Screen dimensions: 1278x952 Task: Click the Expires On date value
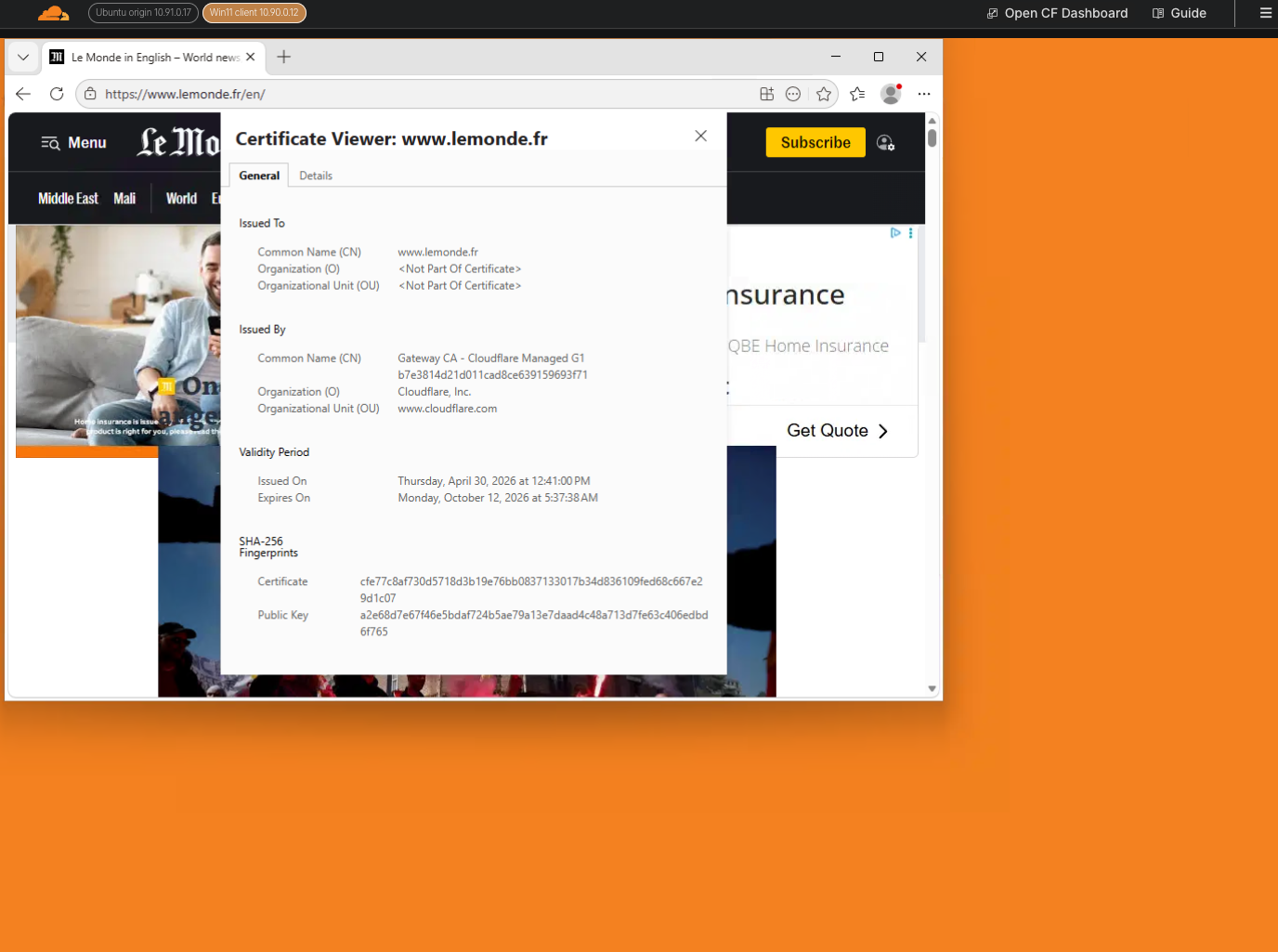[x=498, y=498]
